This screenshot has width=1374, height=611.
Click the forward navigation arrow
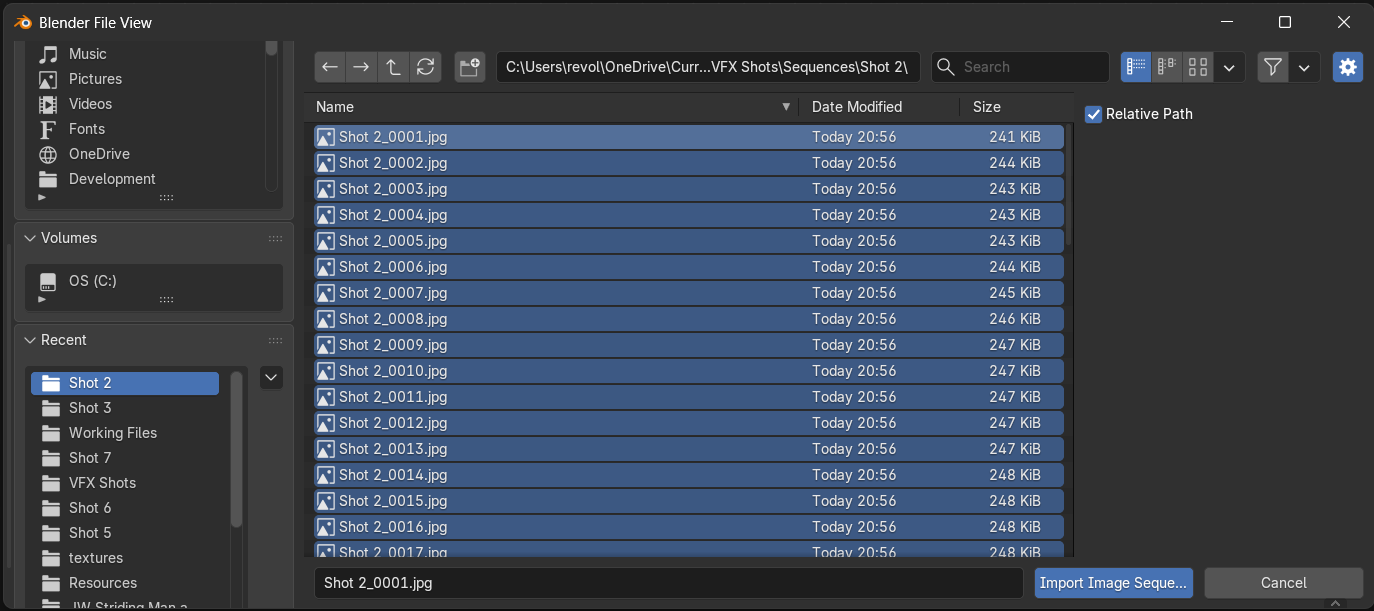pyautogui.click(x=362, y=67)
